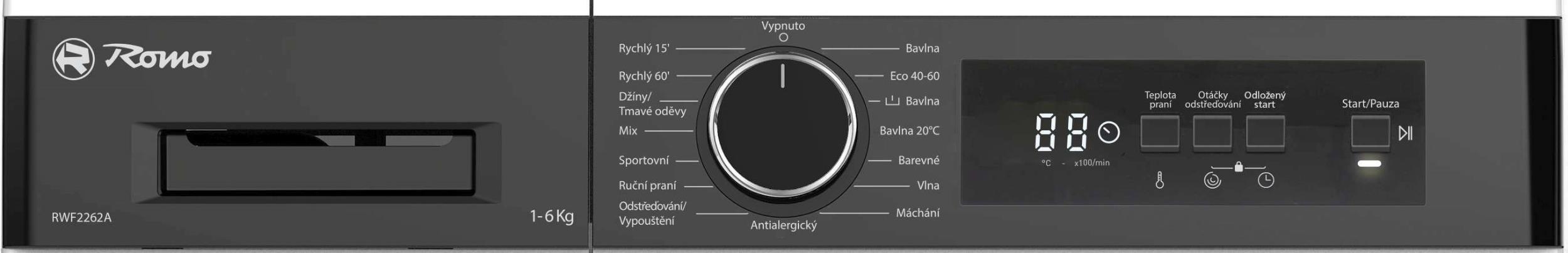Click the Start/Pauza indicator light
This screenshot has width=1568, height=253.
point(1369,163)
